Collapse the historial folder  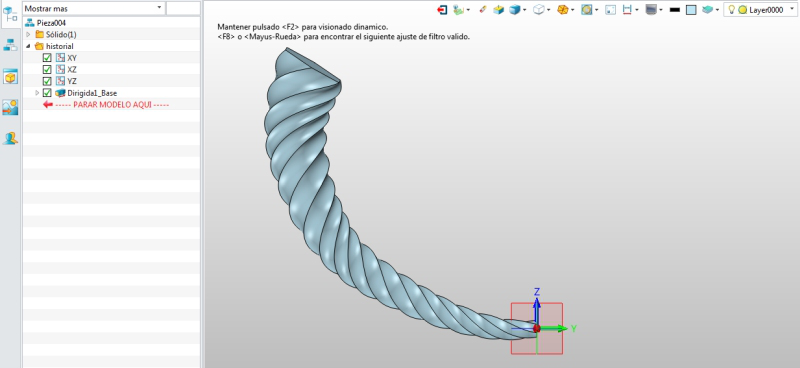[x=29, y=46]
